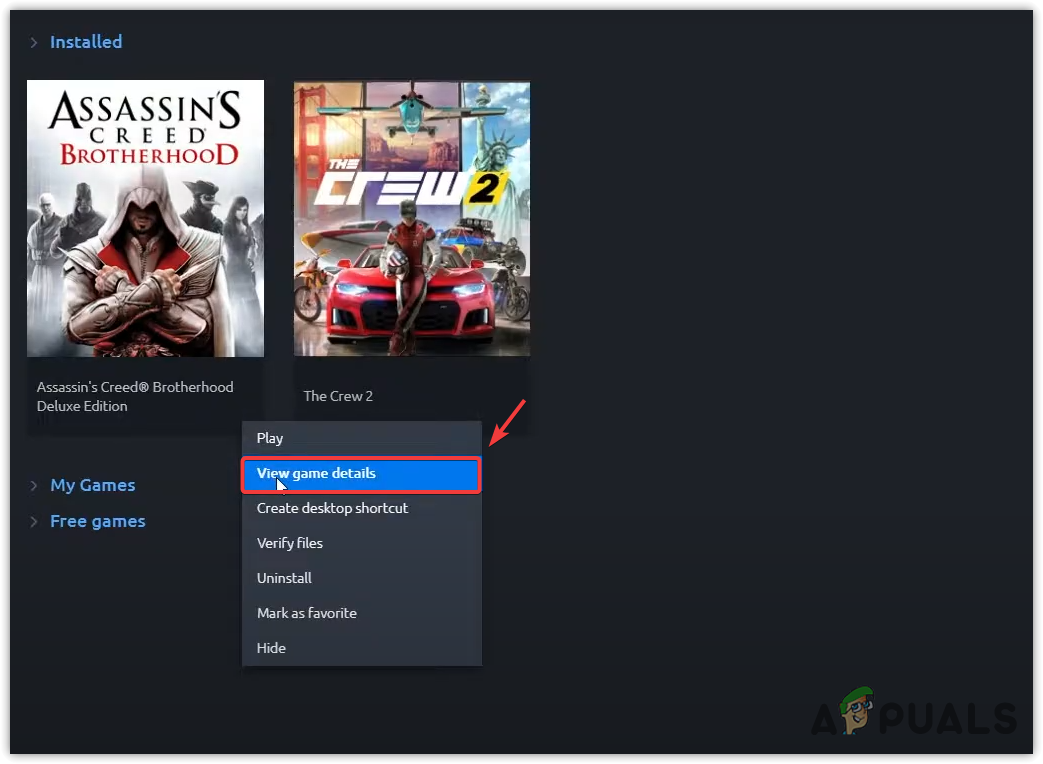Image resolution: width=1043 pixels, height=764 pixels.
Task: Collapse the Installed section chevron
Action: tap(34, 43)
